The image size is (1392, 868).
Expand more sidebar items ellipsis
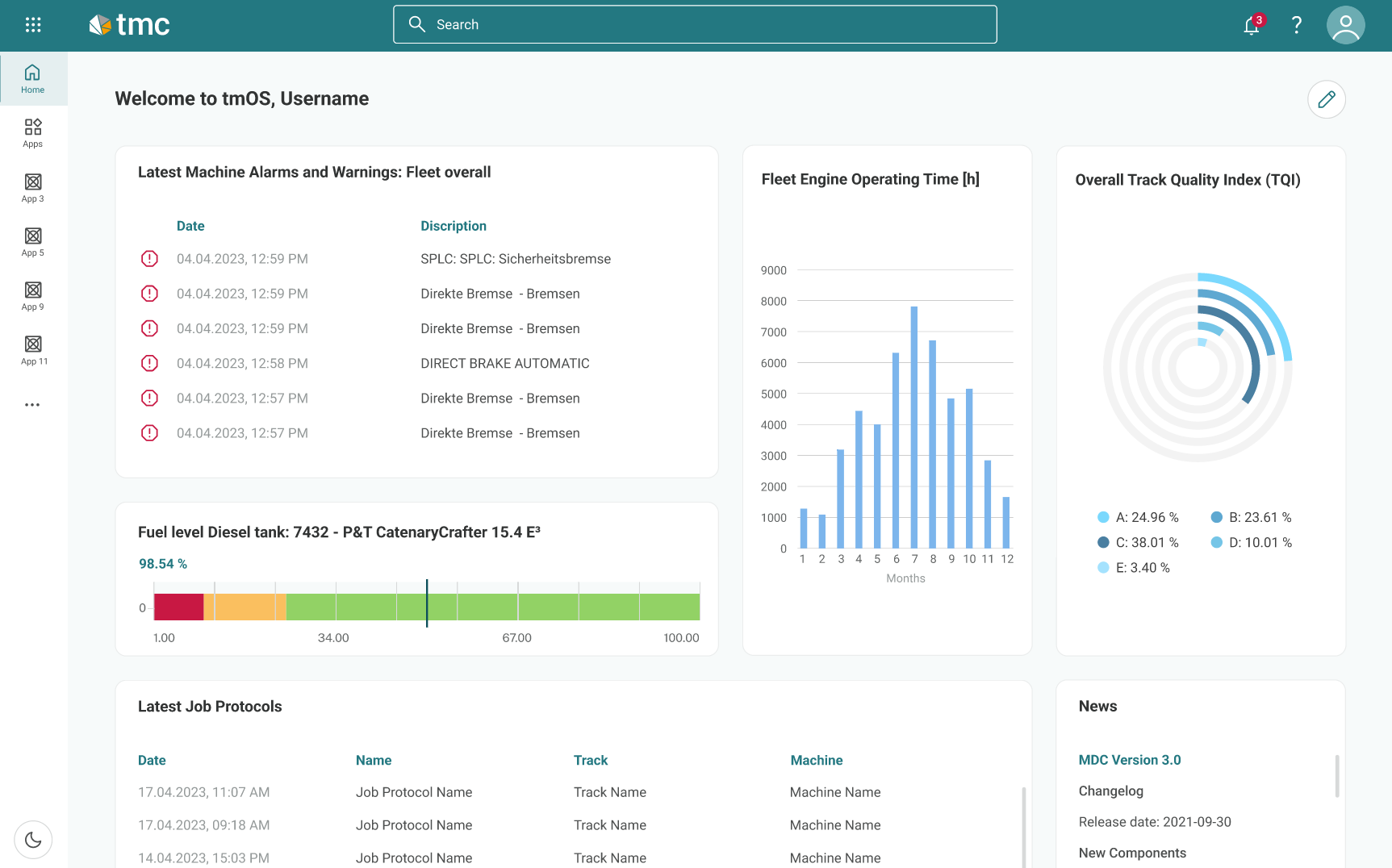32,405
